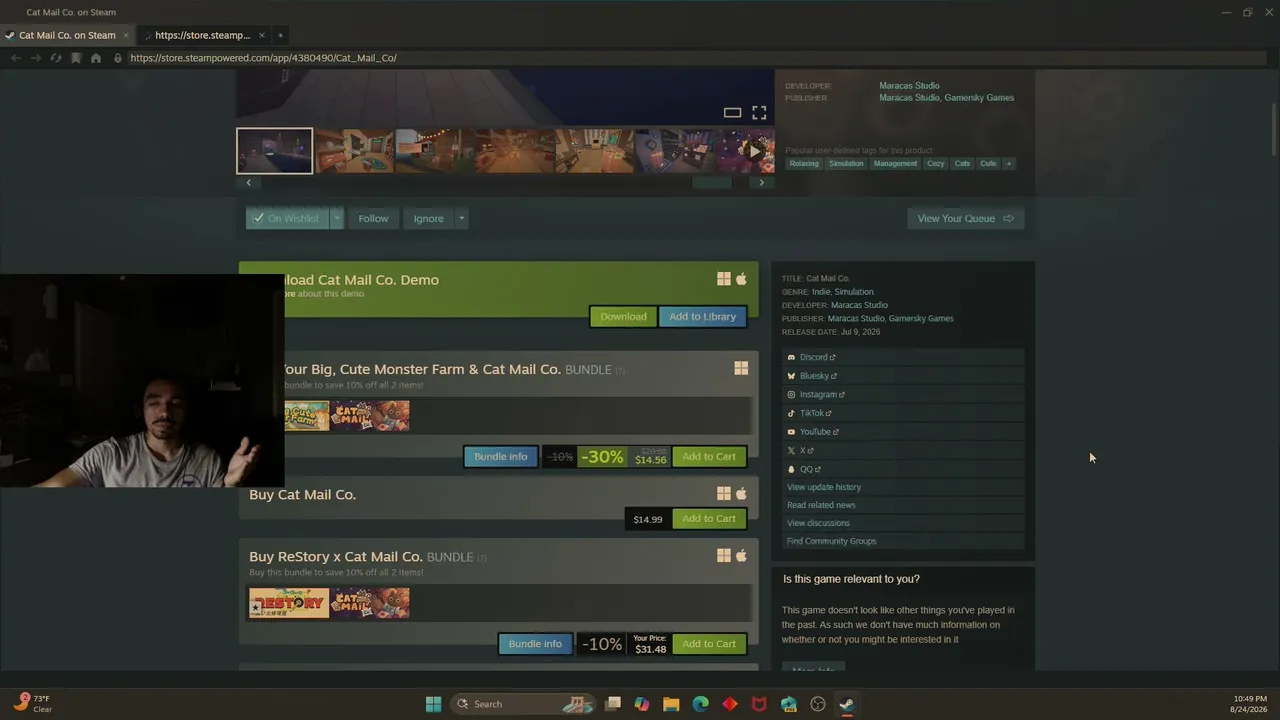The width and height of the screenshot is (1280, 720).
Task: Open Bundle info for ReStory bundle
Action: [x=535, y=644]
